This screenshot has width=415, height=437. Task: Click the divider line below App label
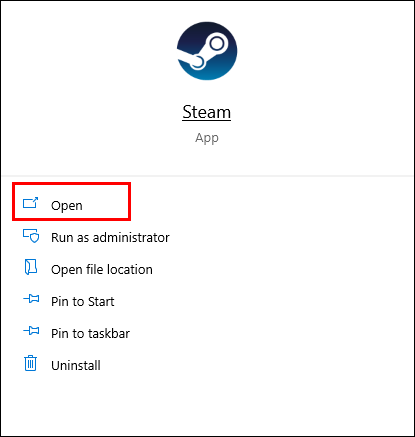(207, 176)
